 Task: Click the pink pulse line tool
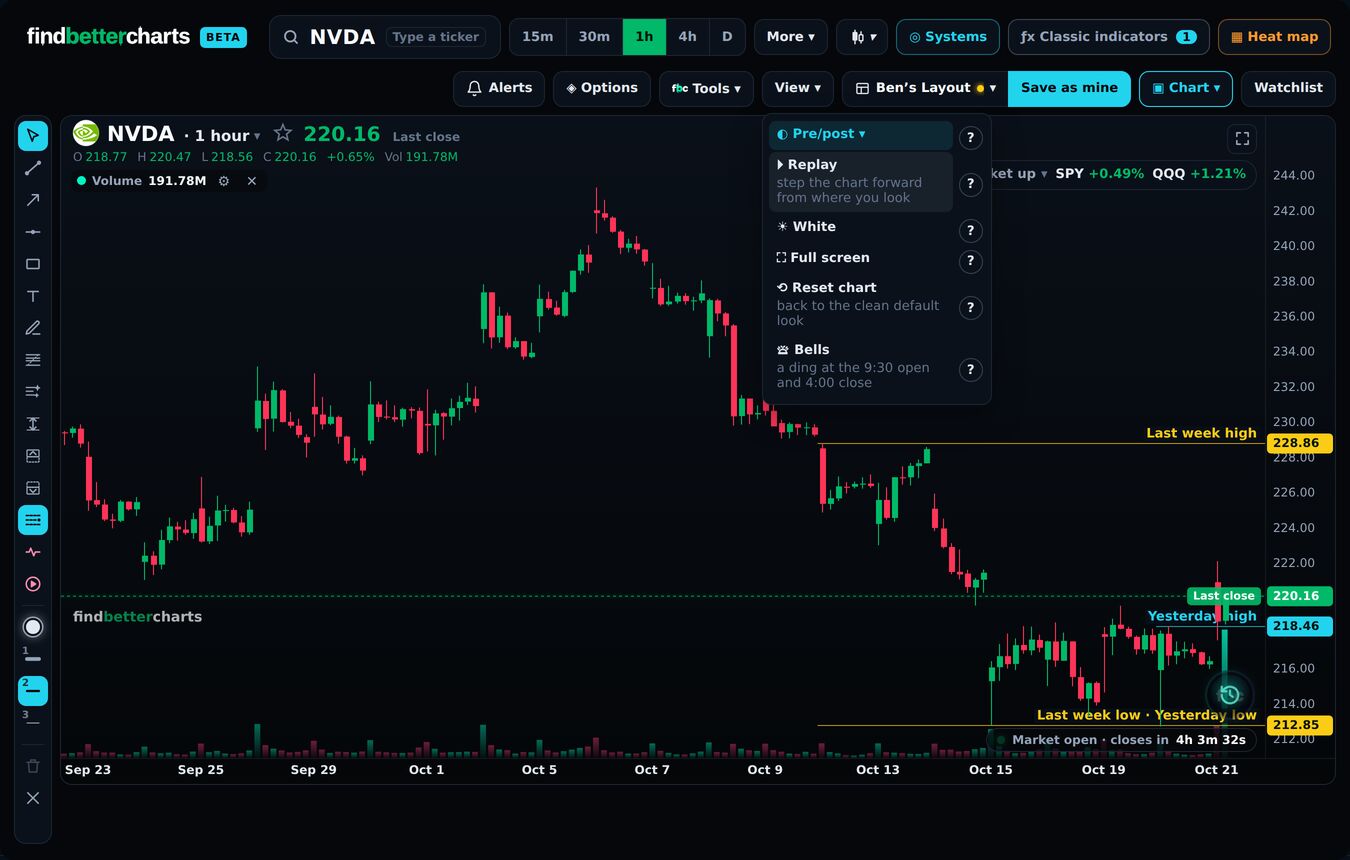click(33, 552)
